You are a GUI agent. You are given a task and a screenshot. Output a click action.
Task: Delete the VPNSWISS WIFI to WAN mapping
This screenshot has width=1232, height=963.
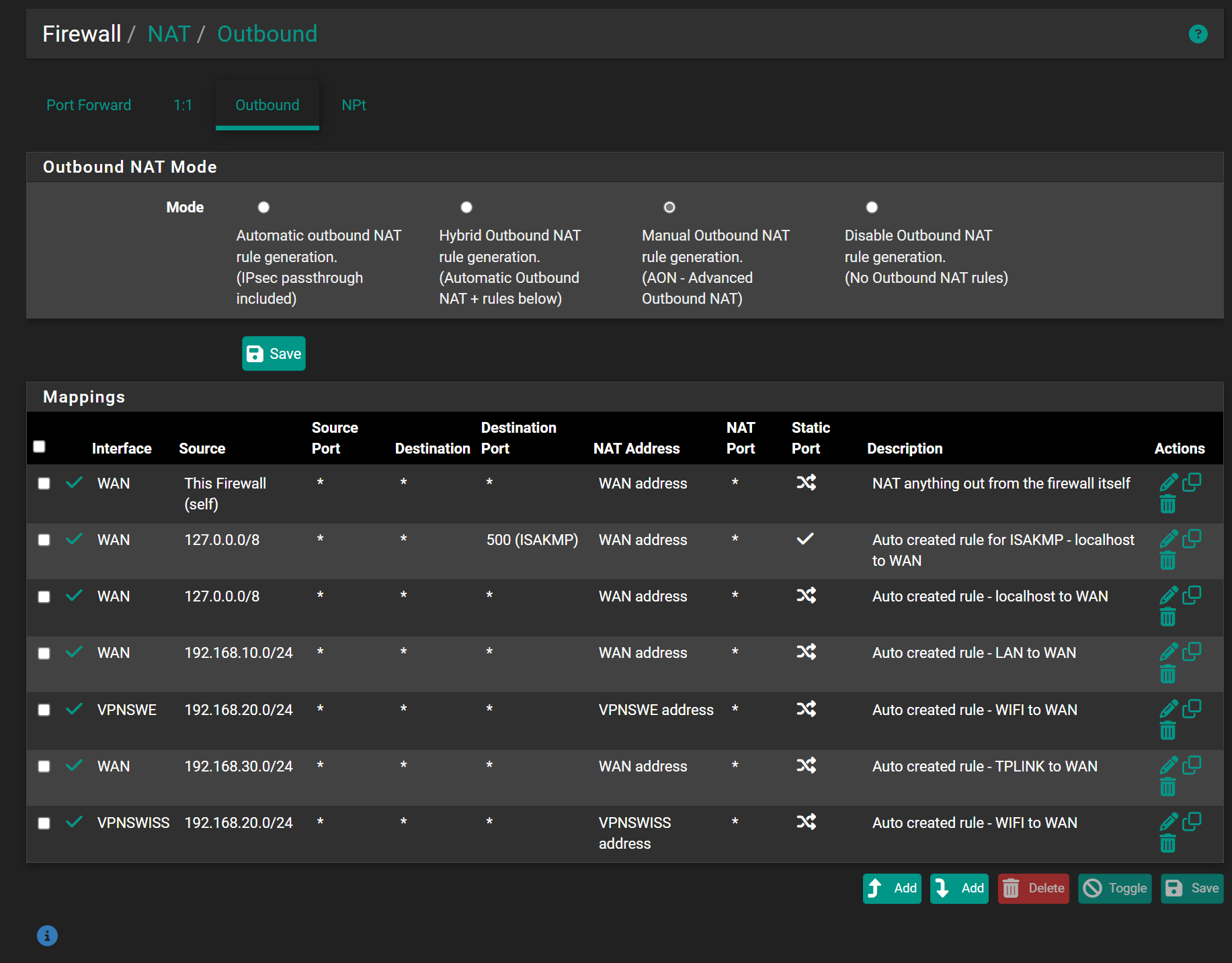click(x=1168, y=843)
